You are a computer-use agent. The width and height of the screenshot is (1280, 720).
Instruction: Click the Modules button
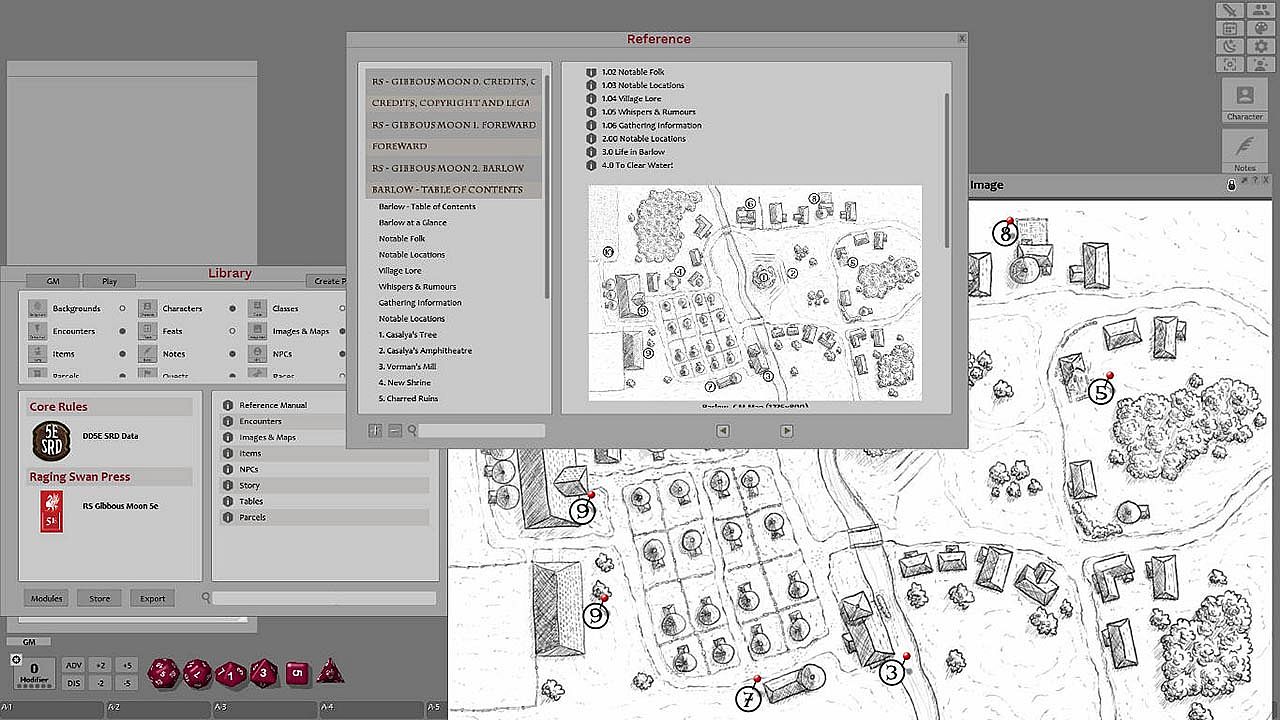[x=47, y=598]
